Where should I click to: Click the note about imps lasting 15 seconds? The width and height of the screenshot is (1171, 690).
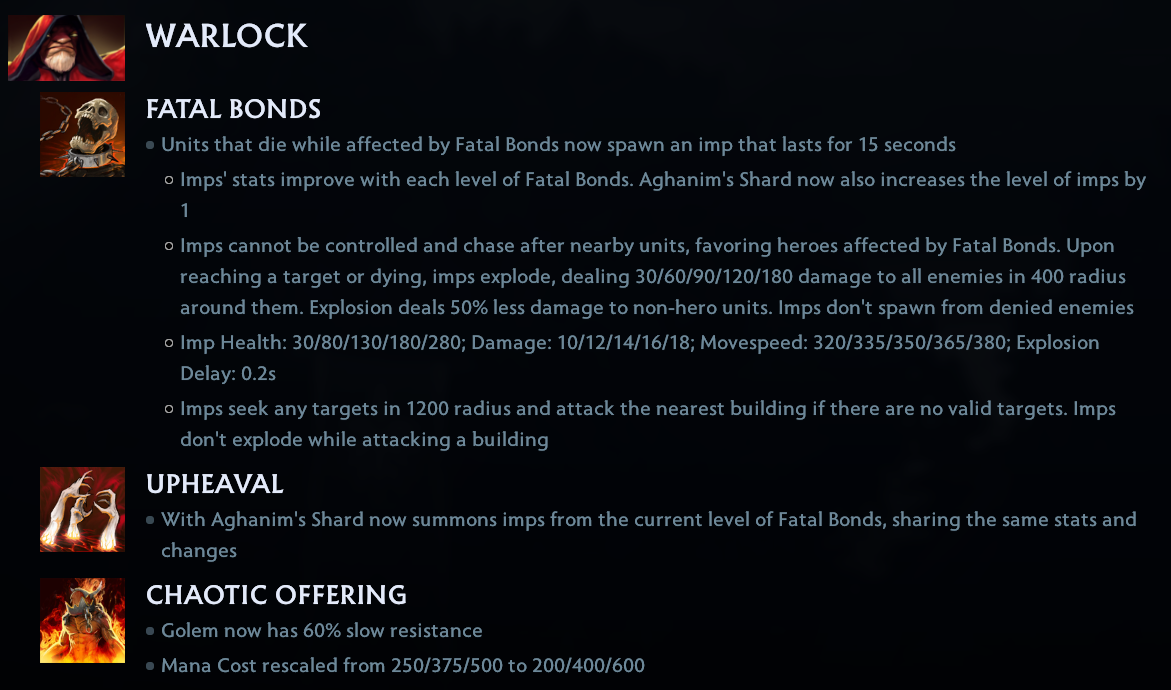click(558, 145)
